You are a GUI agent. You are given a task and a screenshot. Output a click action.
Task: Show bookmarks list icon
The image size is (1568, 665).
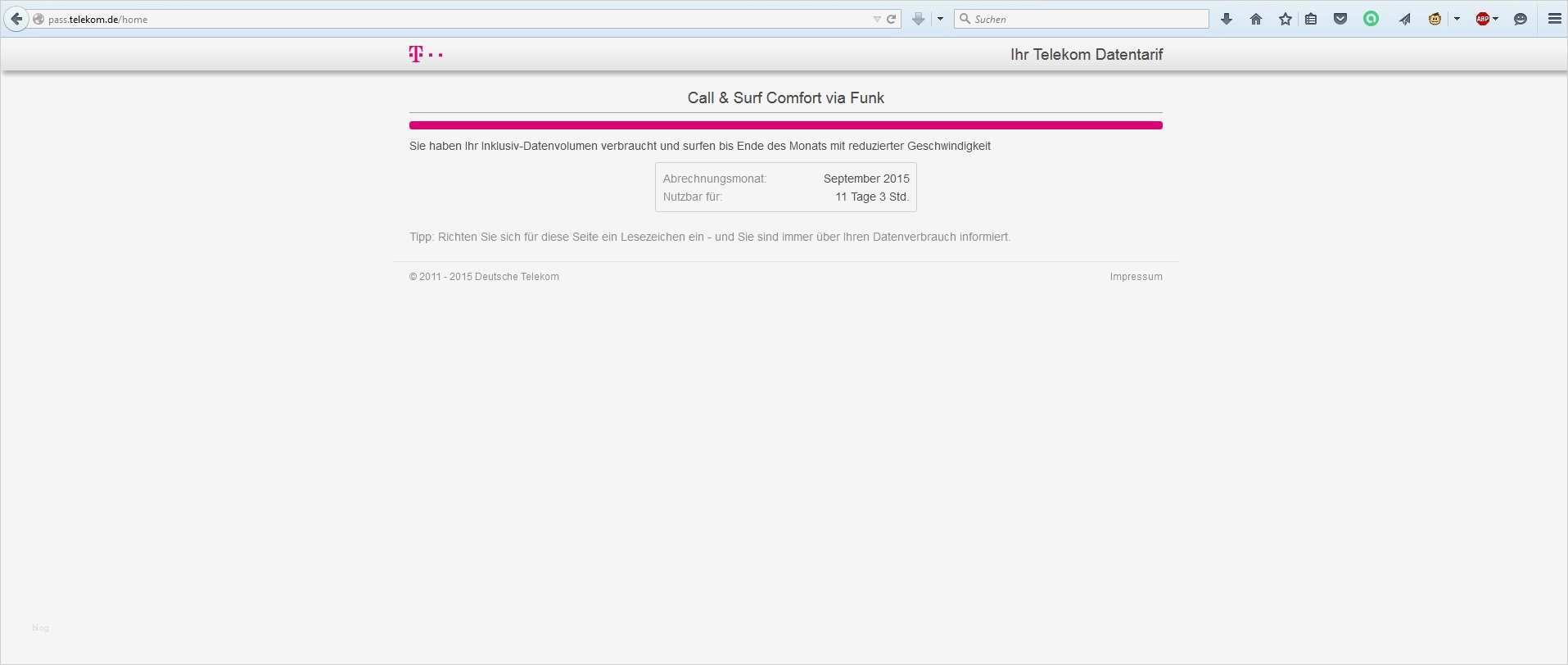1311,19
